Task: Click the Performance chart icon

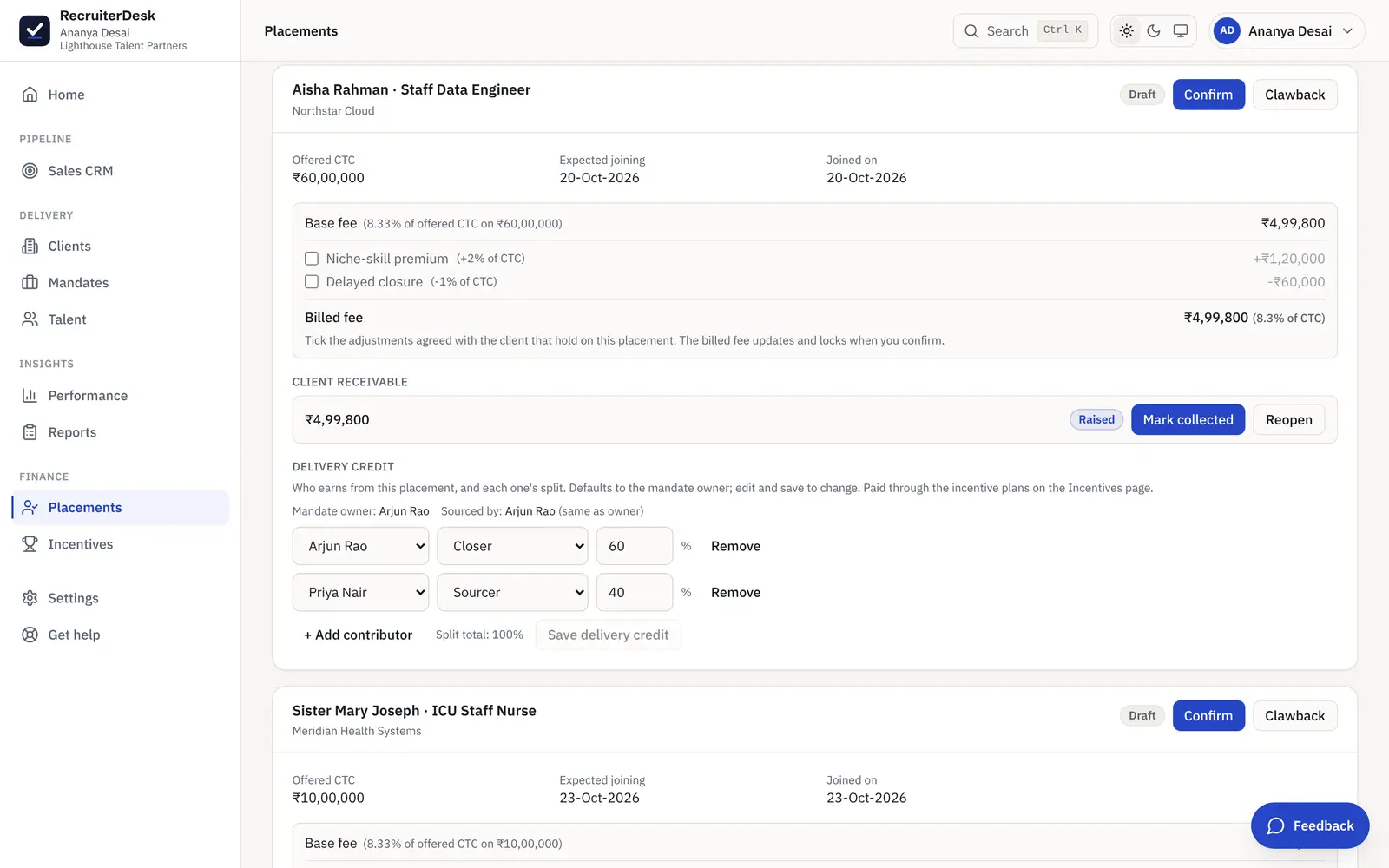Action: [30, 396]
